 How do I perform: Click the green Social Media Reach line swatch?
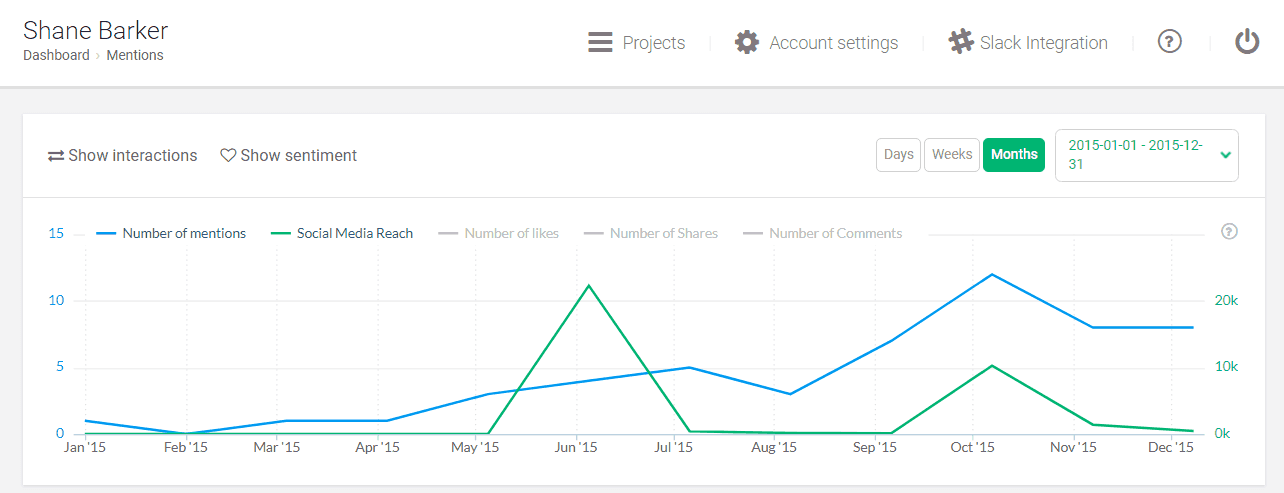point(281,234)
